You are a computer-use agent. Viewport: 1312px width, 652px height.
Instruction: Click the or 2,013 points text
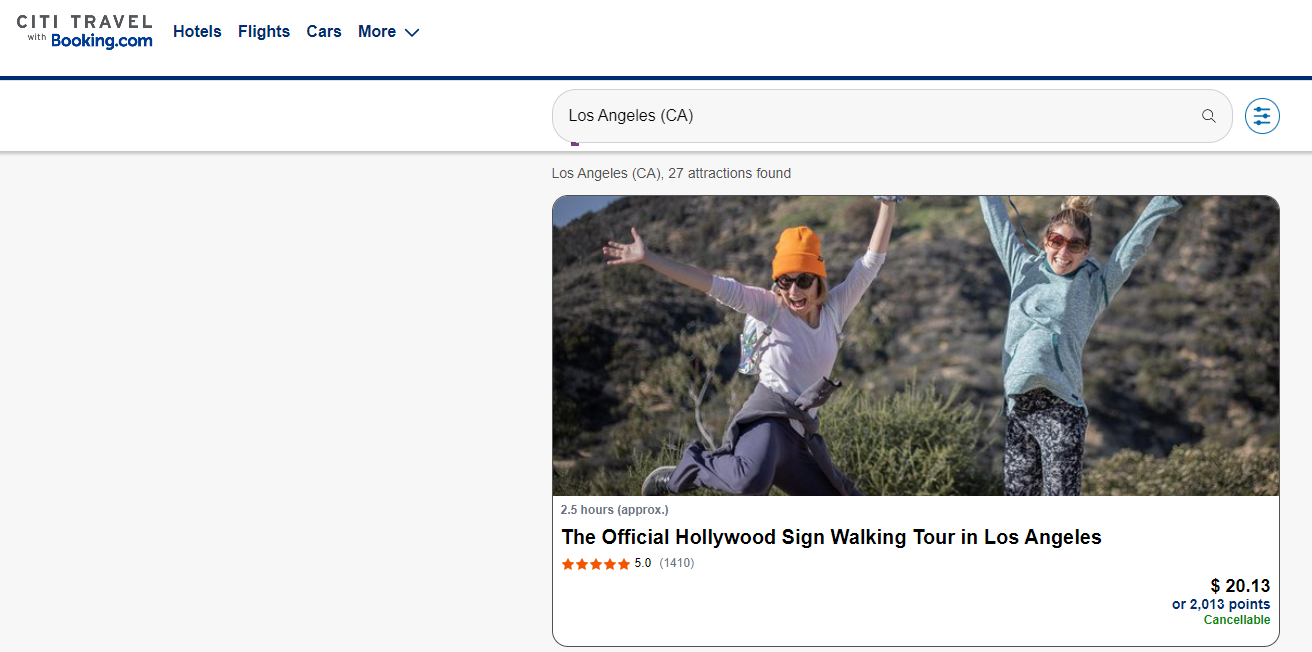[1221, 604]
